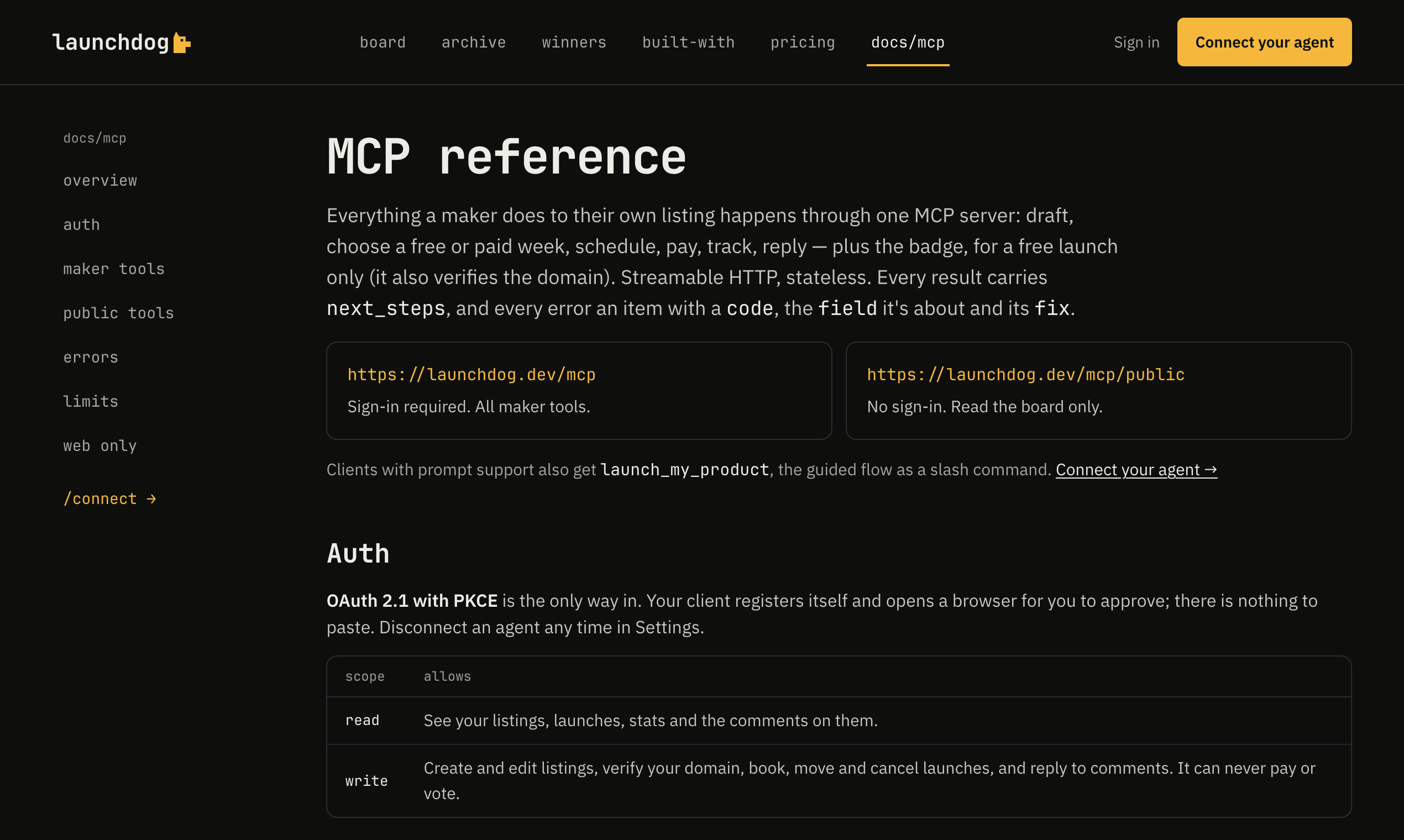This screenshot has height=840, width=1404.
Task: Click 'Sign-in required. All maker tools.' text
Action: click(469, 407)
